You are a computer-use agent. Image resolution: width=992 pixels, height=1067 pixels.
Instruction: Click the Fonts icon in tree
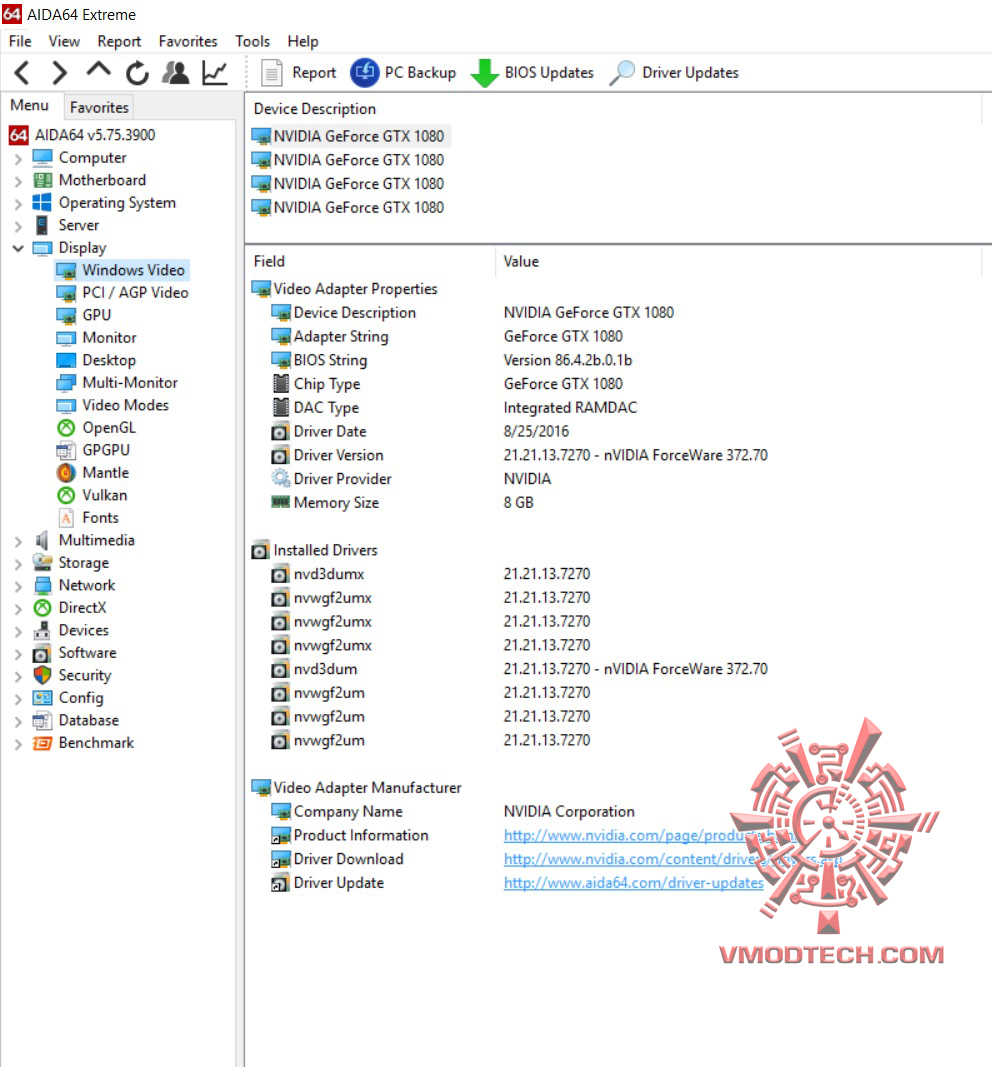pyautogui.click(x=66, y=518)
